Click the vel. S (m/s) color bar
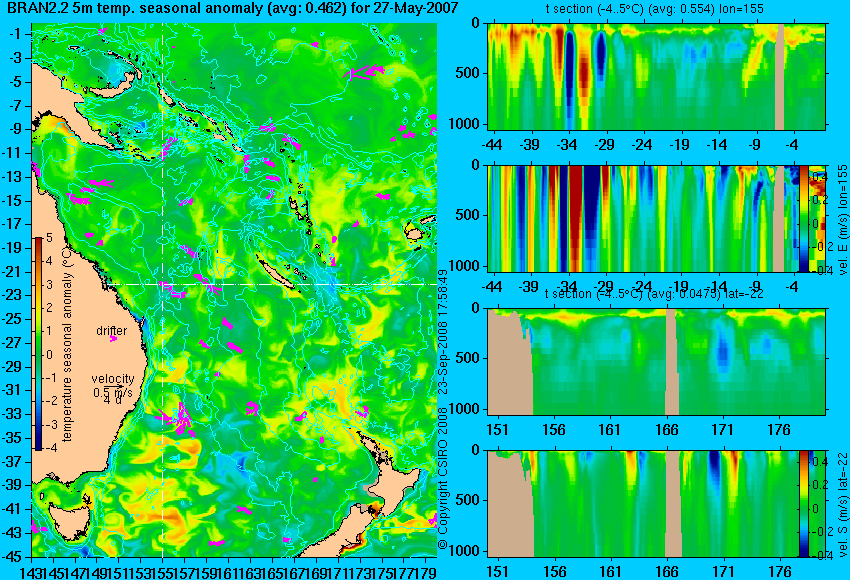Screen dimensions: 850x580 pos(803,504)
